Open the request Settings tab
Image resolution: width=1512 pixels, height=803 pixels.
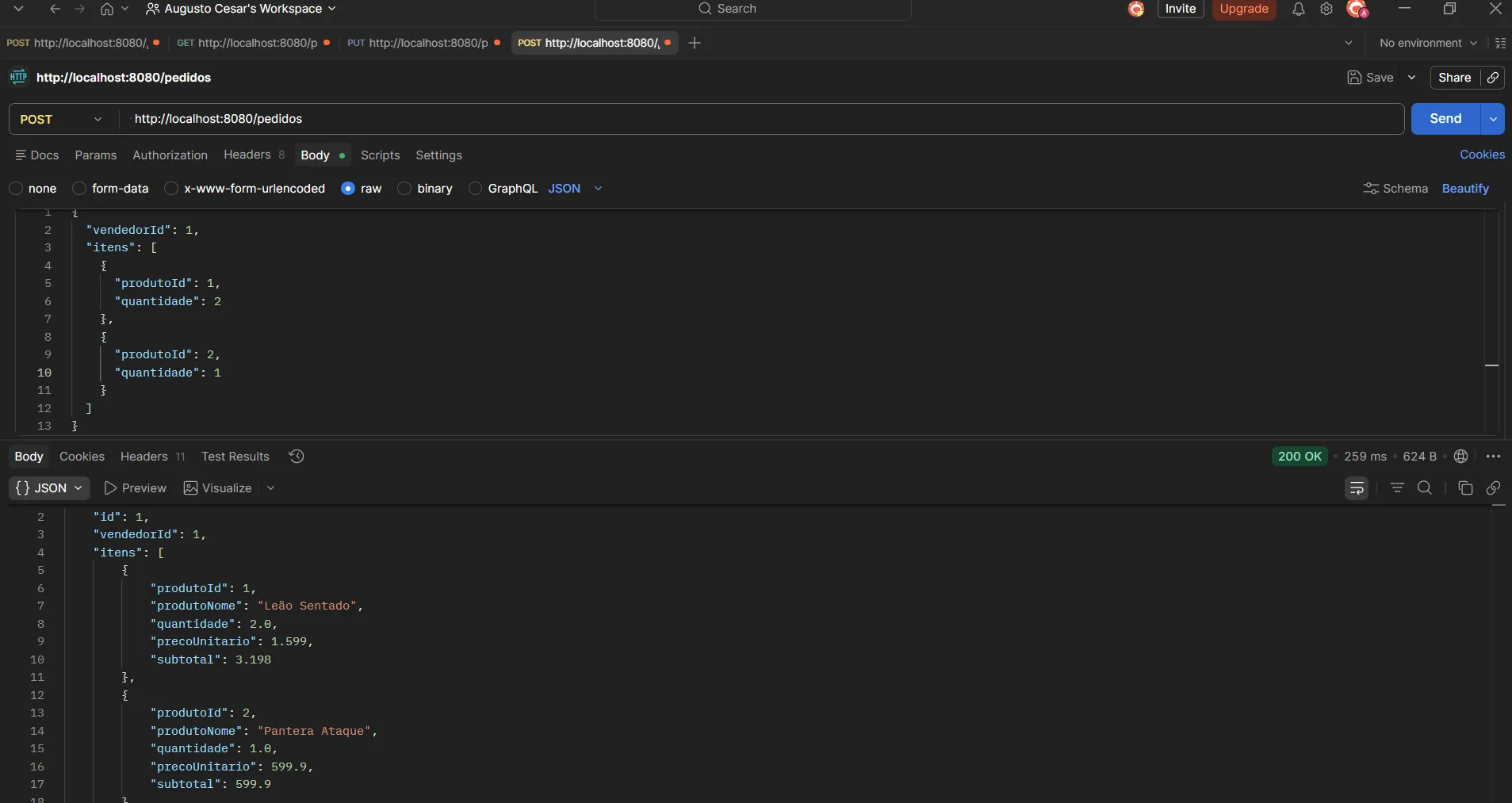[438, 155]
